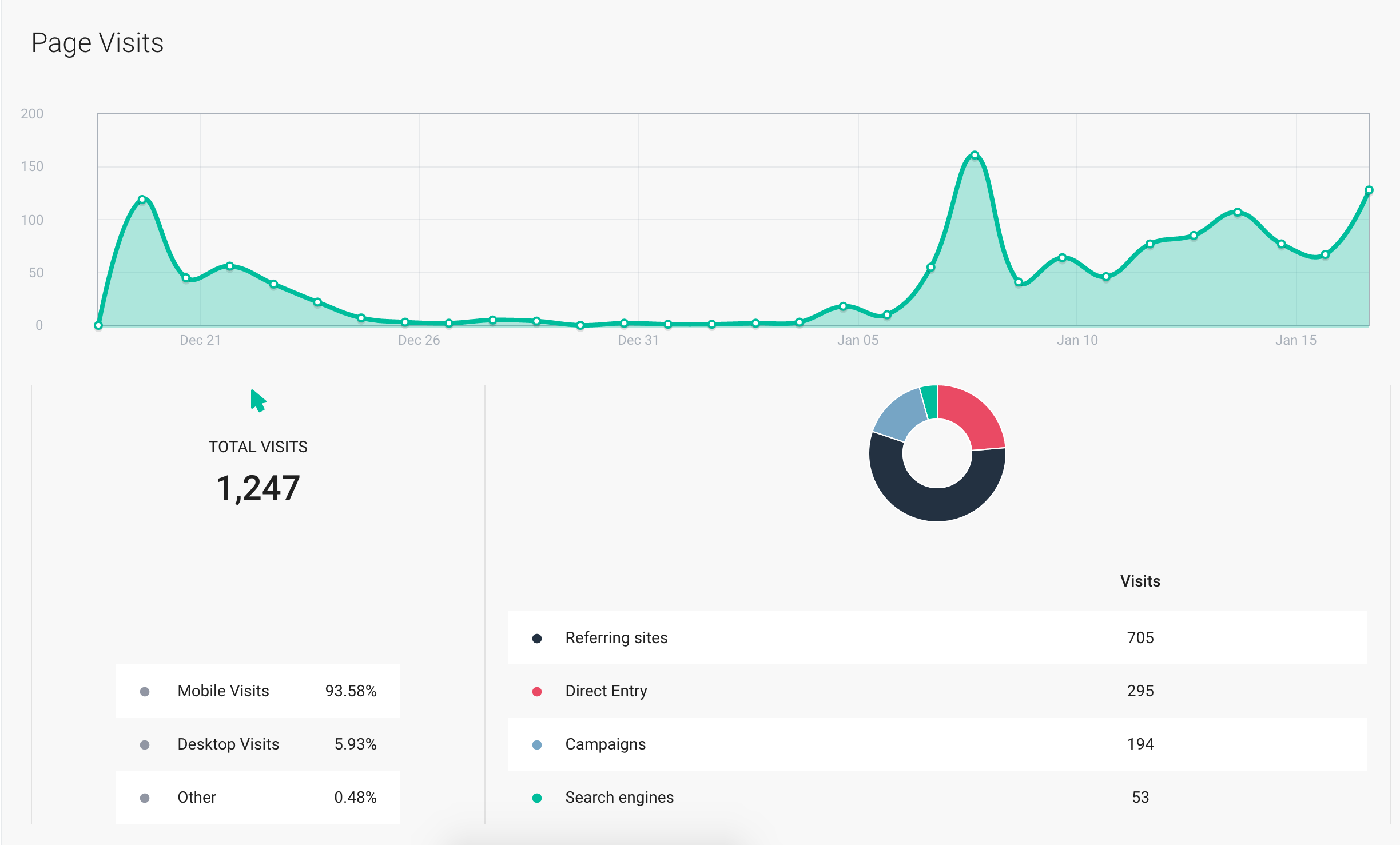Select the green Search engines donut segment
This screenshot has height=845, width=1400.
(930, 402)
